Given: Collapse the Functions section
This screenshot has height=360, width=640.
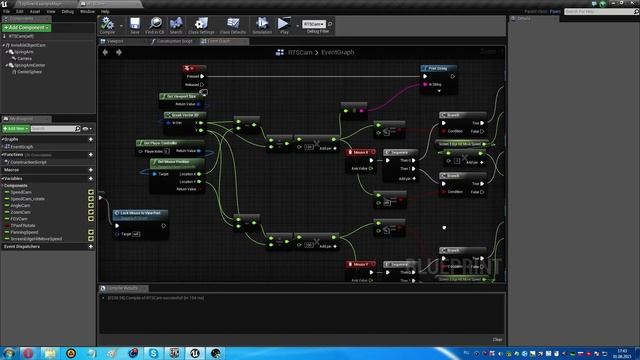Looking at the screenshot, I should tap(3, 155).
